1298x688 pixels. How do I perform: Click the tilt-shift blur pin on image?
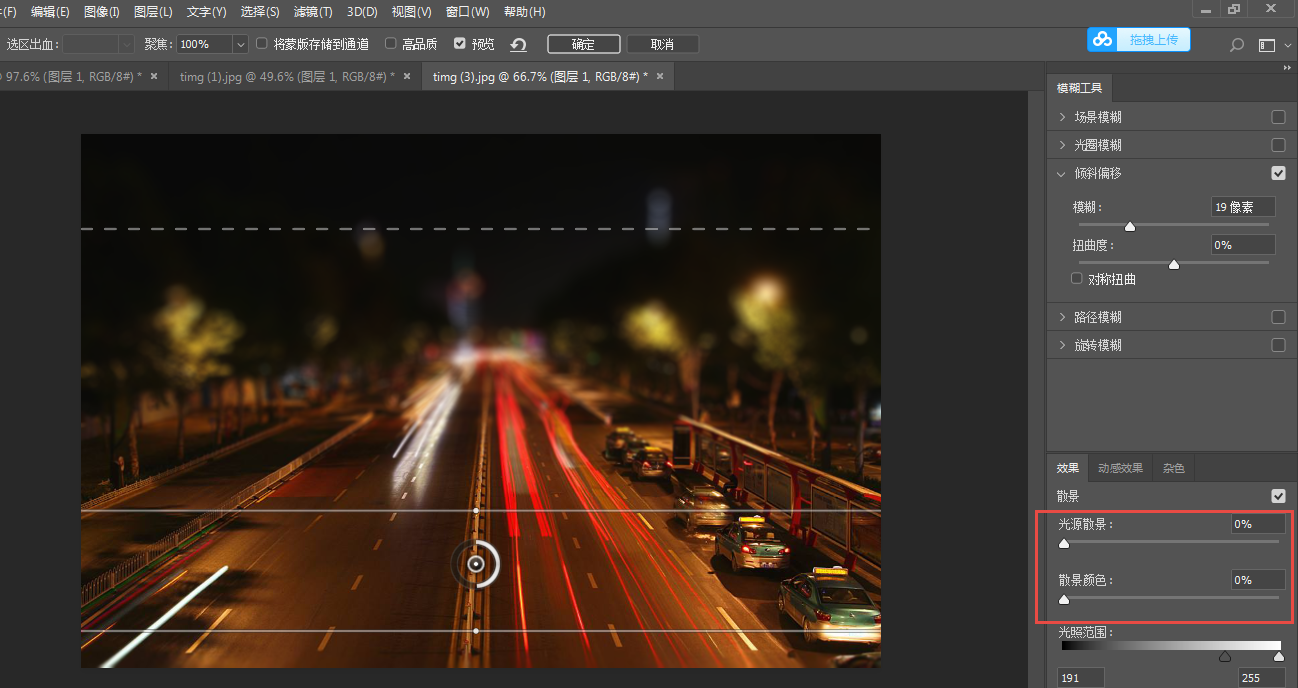pyautogui.click(x=476, y=564)
